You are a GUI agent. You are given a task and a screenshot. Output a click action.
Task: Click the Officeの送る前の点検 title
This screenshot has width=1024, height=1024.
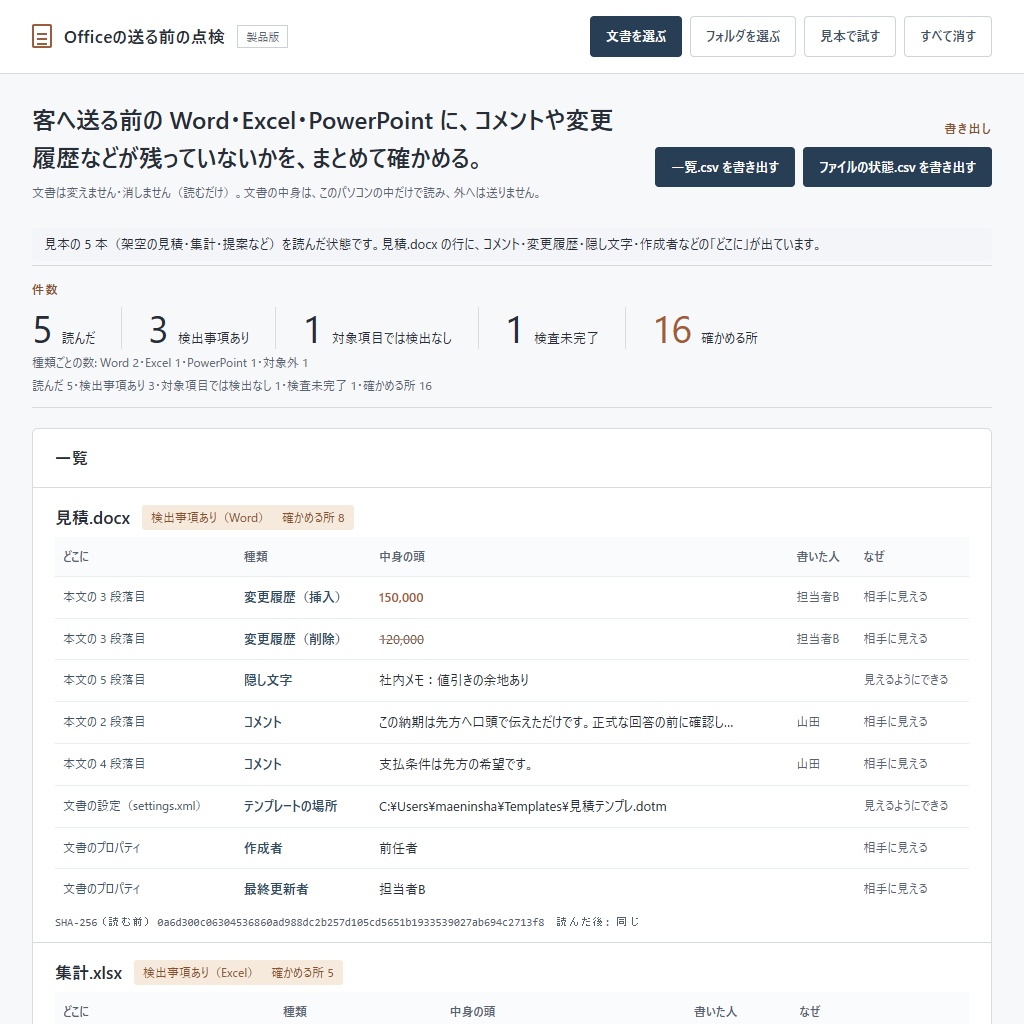(144, 37)
